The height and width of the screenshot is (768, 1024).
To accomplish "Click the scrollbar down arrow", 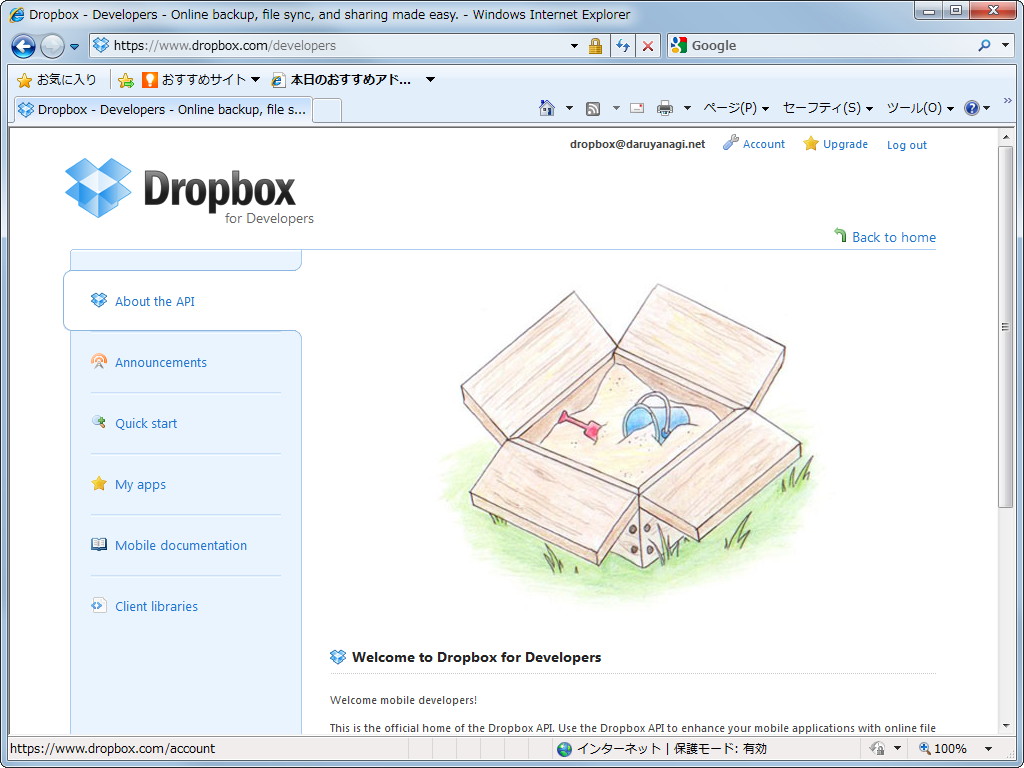I will tap(1005, 726).
